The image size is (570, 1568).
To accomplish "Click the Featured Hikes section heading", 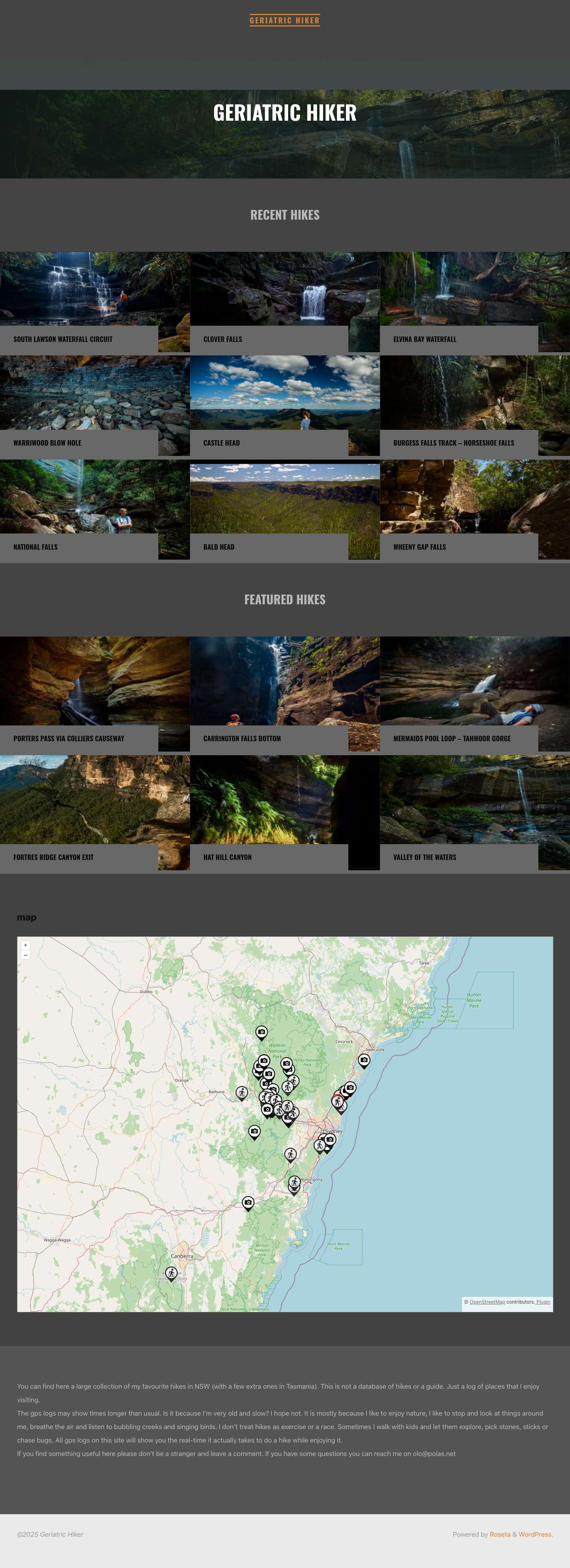I will coord(285,600).
